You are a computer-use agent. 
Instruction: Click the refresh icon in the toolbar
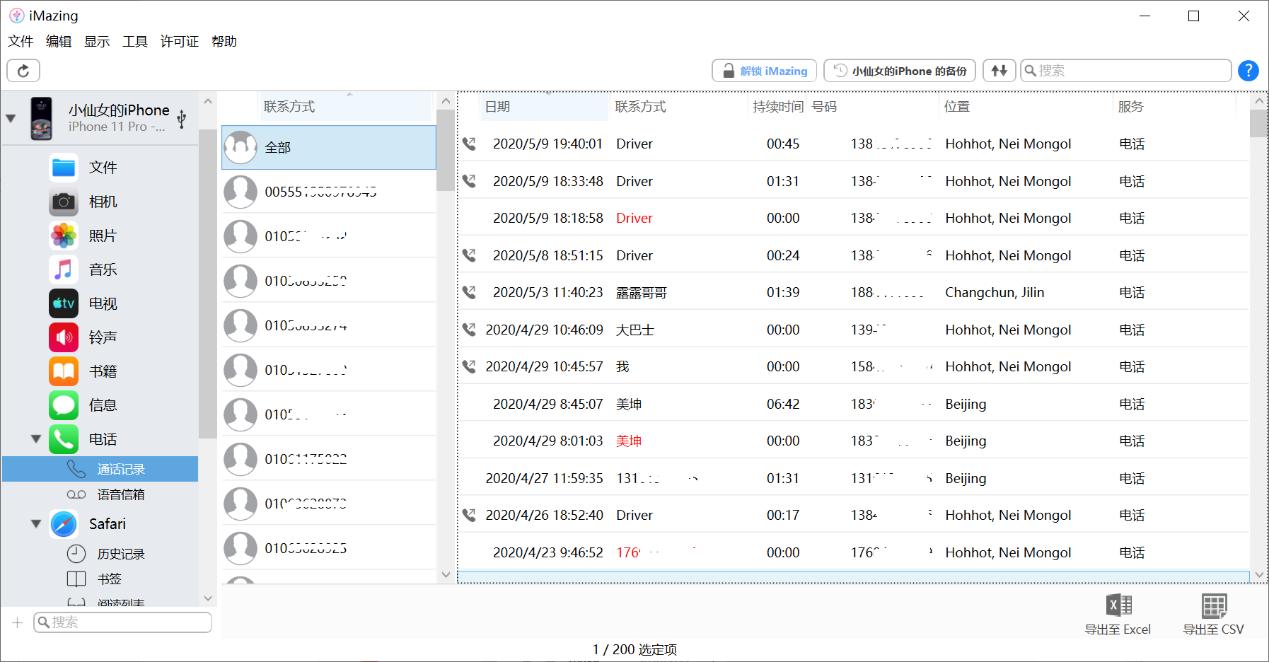coord(23,70)
